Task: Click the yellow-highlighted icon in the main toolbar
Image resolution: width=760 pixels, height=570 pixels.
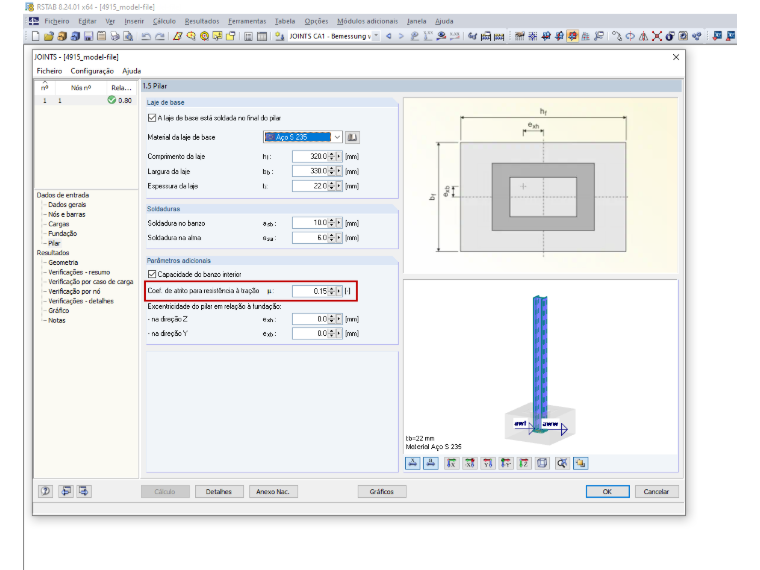Action: 572,36
